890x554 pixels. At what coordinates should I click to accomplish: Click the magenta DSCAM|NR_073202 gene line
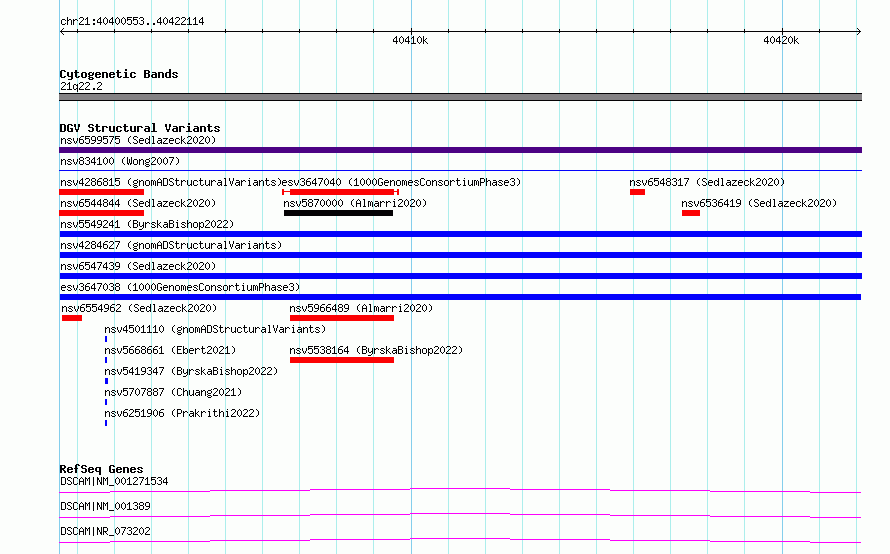tap(460, 540)
